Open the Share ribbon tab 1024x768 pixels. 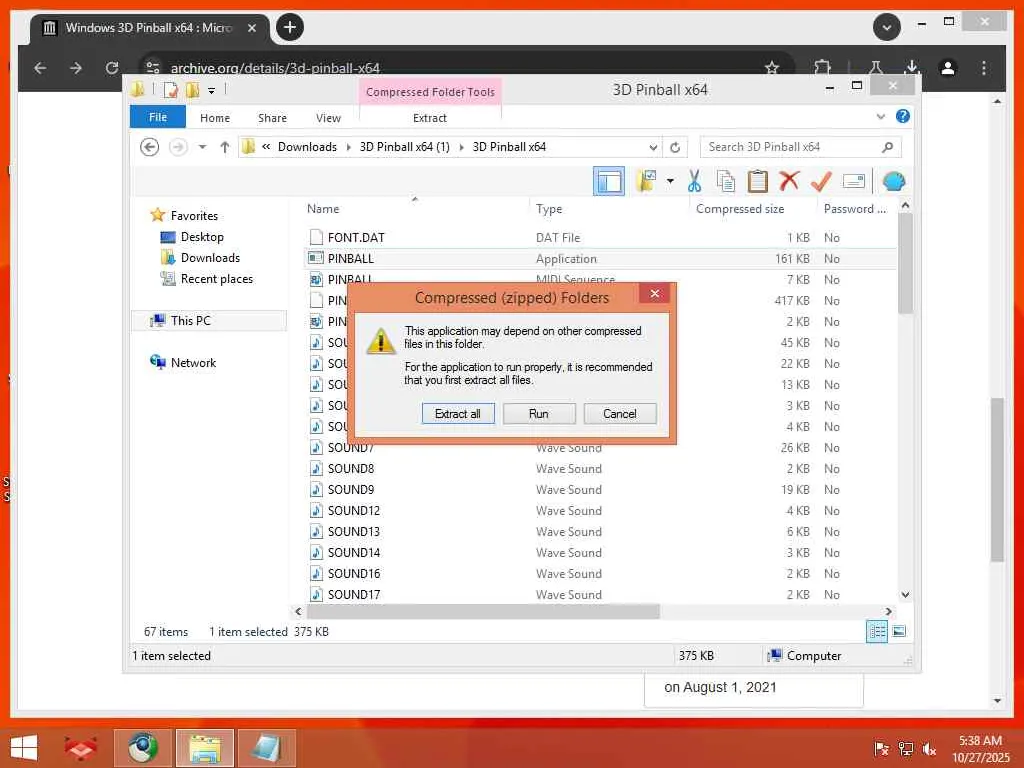click(272, 118)
